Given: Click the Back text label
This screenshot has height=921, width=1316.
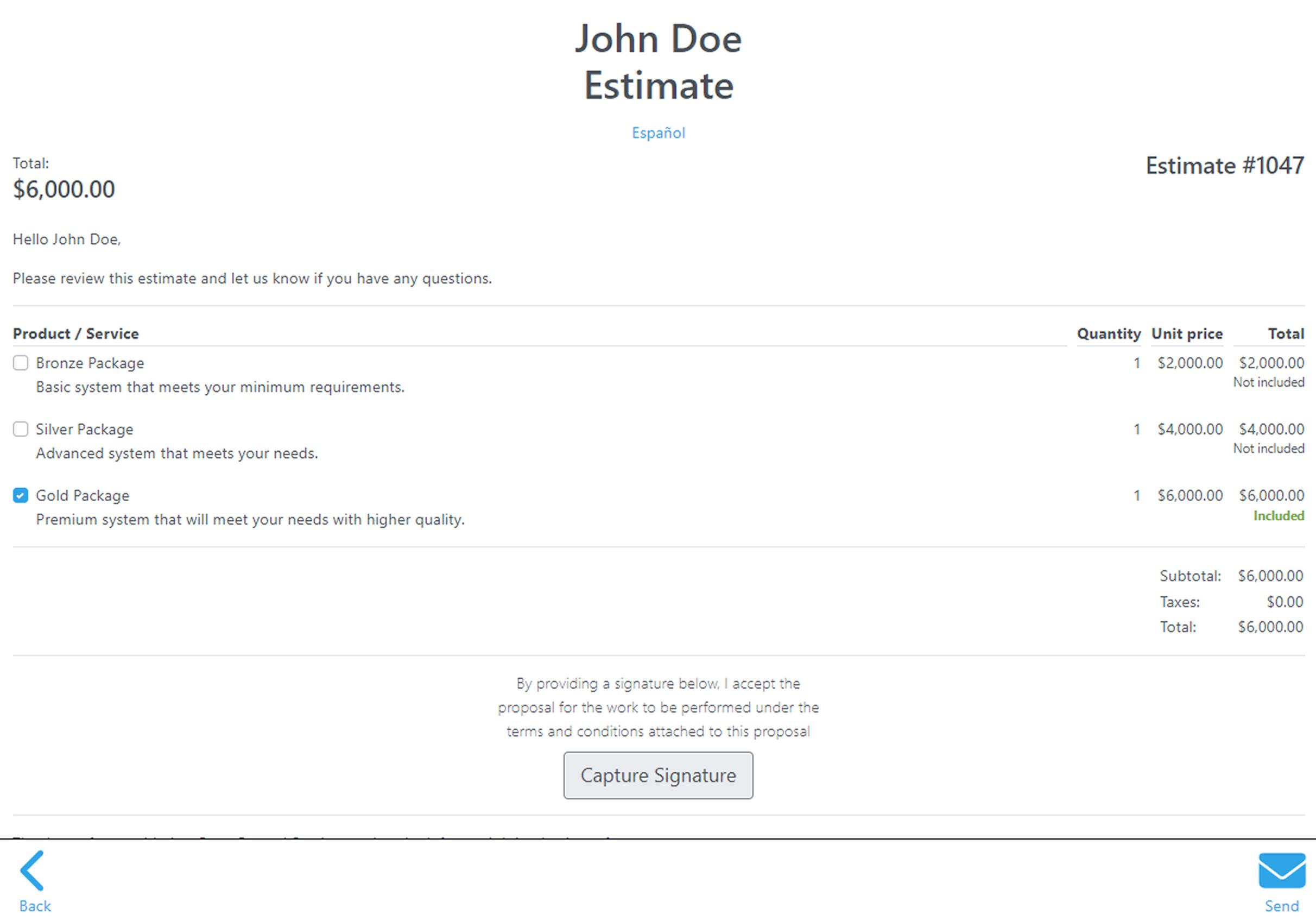Looking at the screenshot, I should pos(35,906).
